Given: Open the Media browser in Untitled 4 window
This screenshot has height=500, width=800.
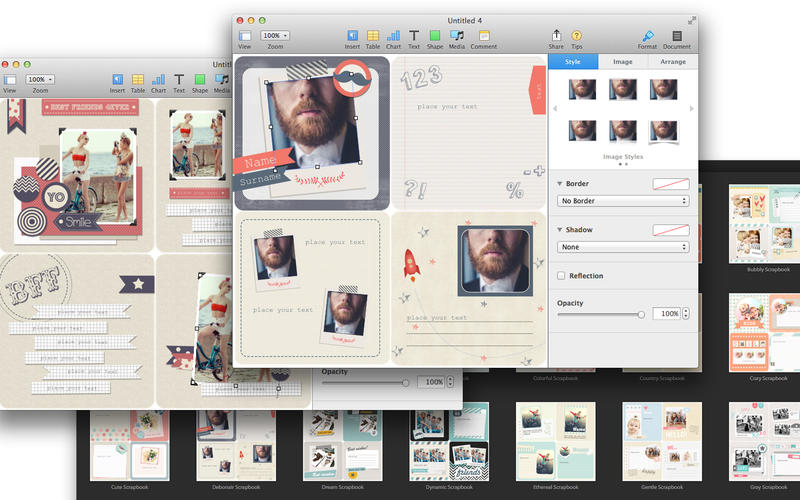Looking at the screenshot, I should (x=457, y=35).
